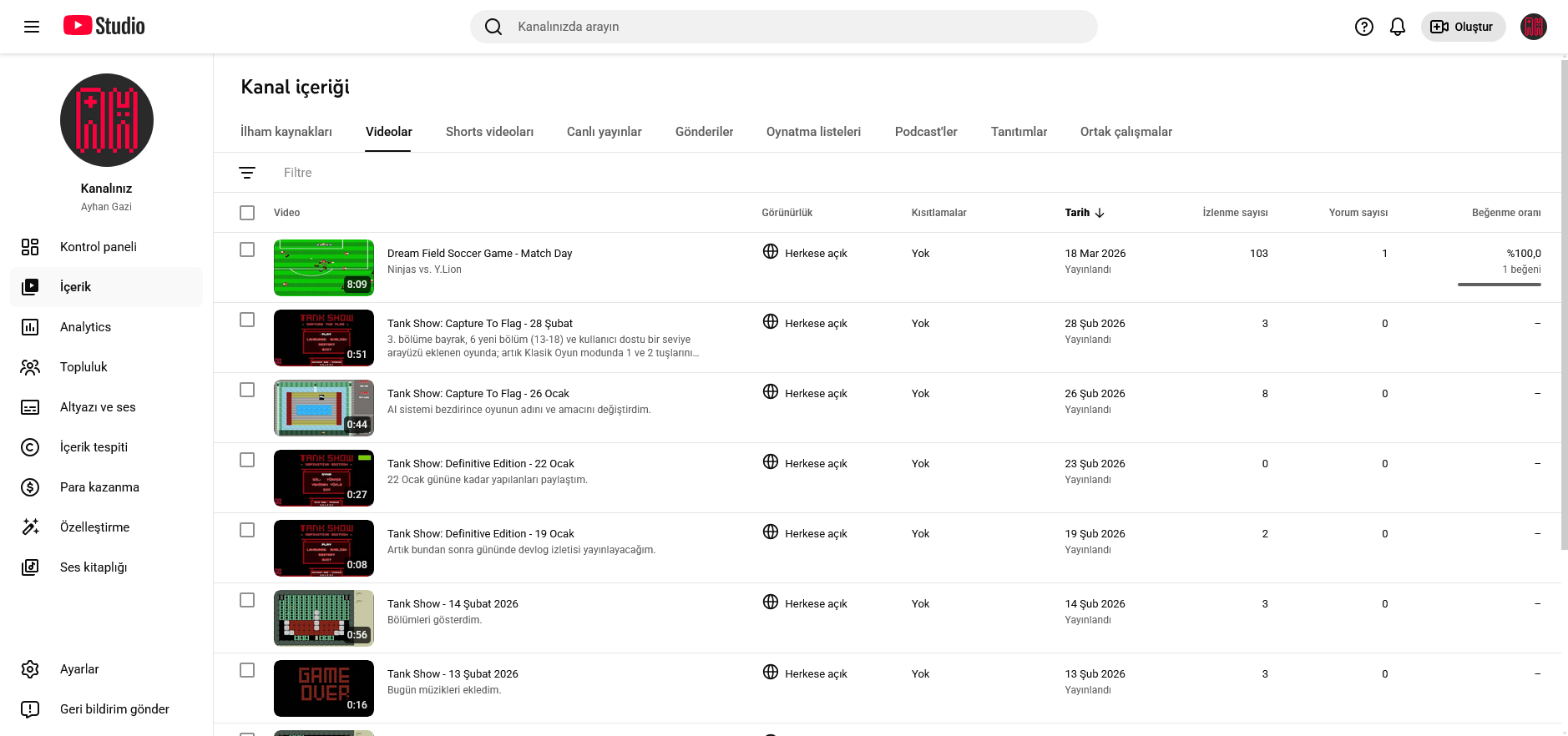Viewport: 1568px width, 736px height.
Task: Open visibility options for Dream Field Soccer
Action: 806,253
